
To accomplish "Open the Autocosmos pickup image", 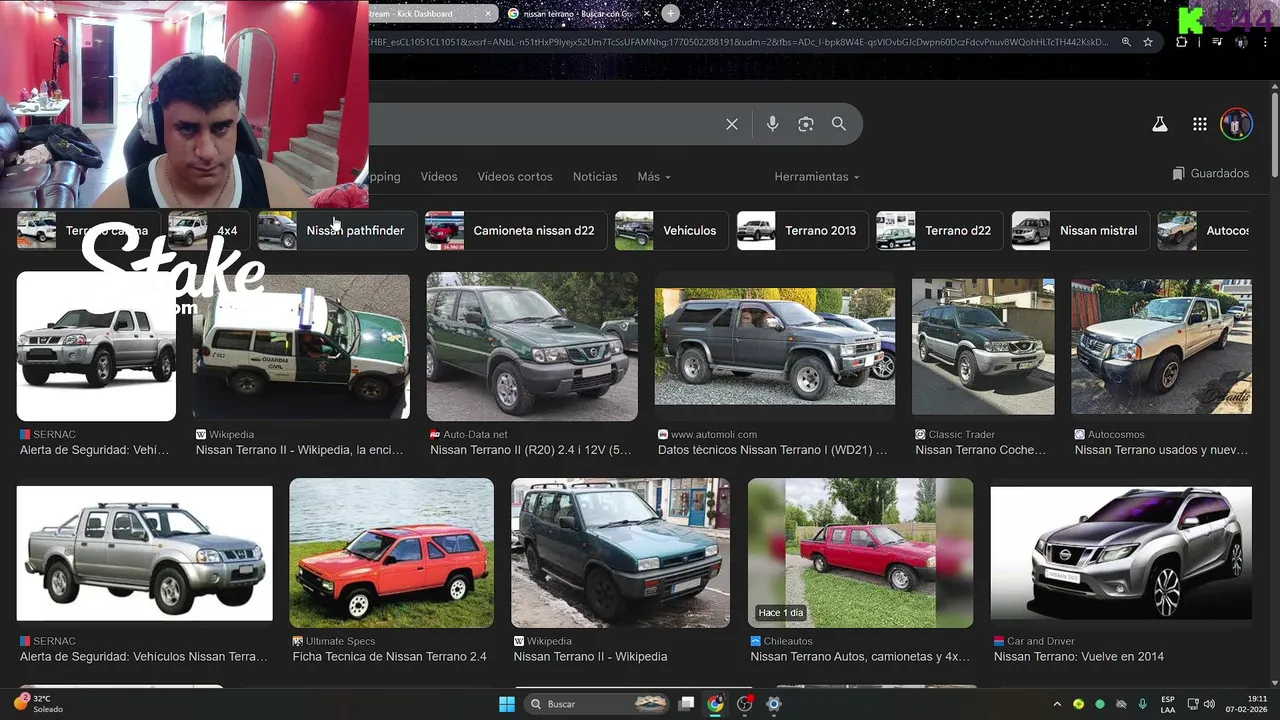I will tap(1161, 346).
